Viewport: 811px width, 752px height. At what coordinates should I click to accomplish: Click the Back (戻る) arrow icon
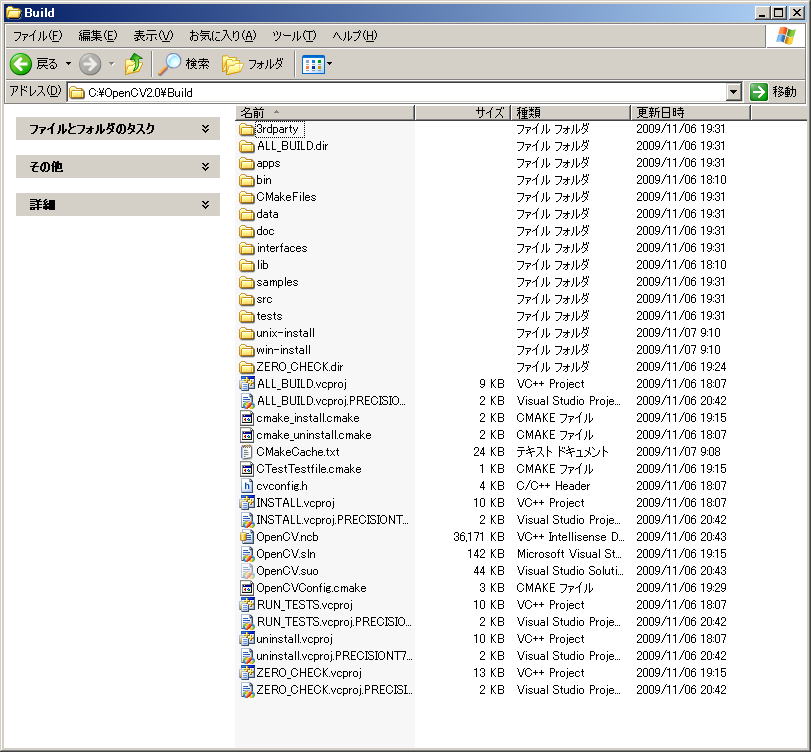click(21, 64)
